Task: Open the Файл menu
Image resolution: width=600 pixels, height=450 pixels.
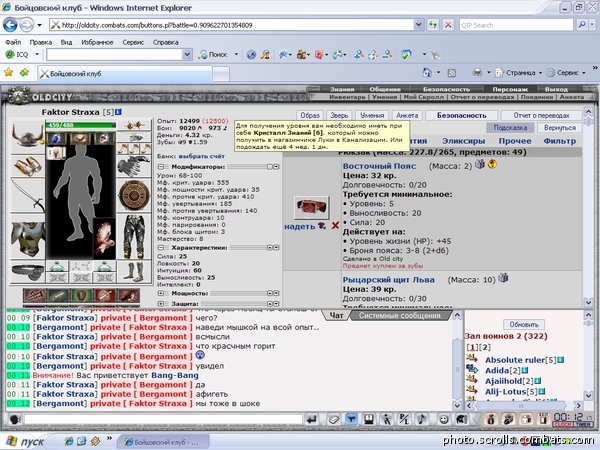Action: click(x=13, y=42)
